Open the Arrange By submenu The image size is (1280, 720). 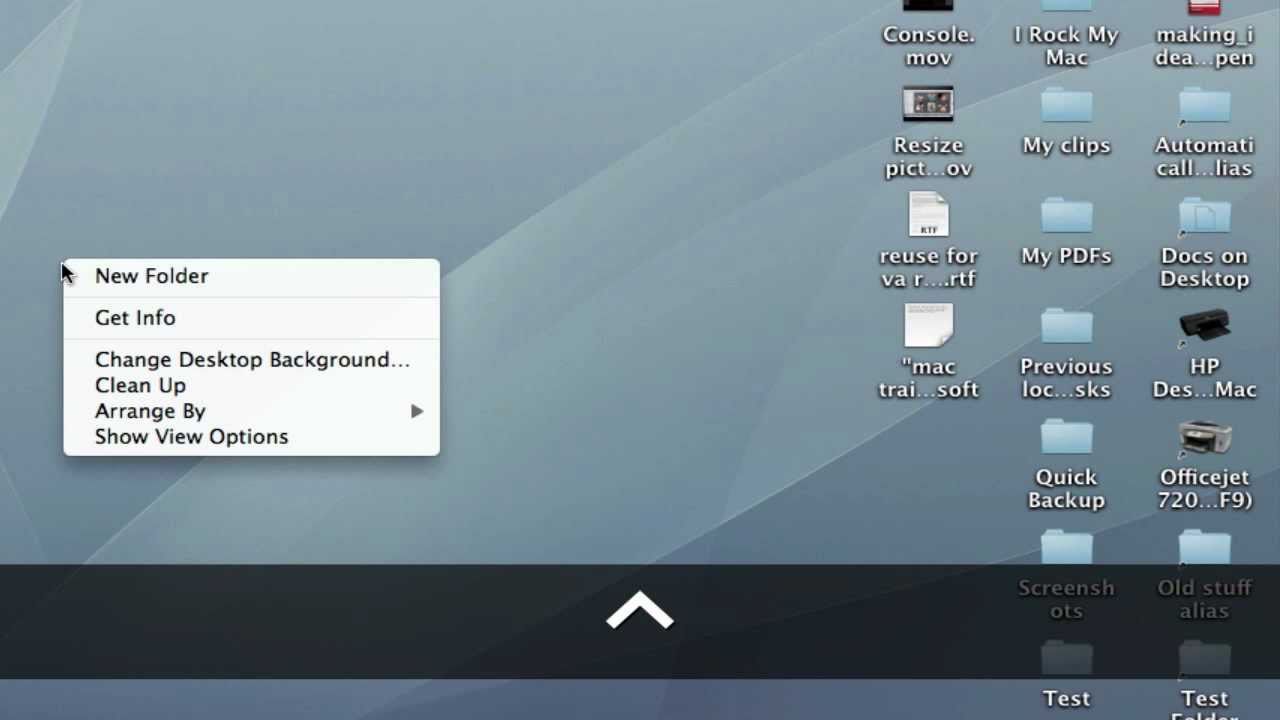251,411
